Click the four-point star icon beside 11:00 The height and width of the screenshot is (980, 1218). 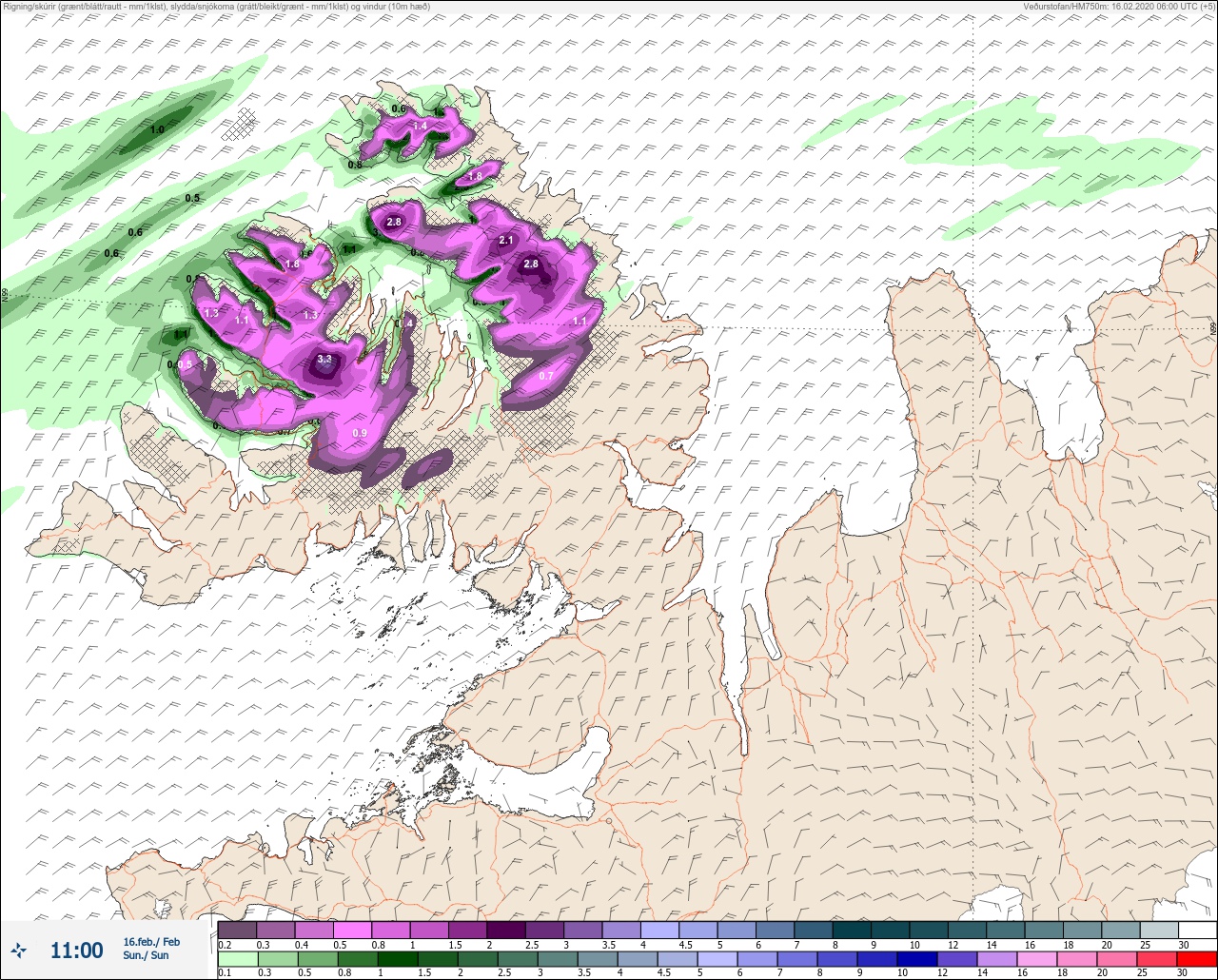[x=19, y=950]
